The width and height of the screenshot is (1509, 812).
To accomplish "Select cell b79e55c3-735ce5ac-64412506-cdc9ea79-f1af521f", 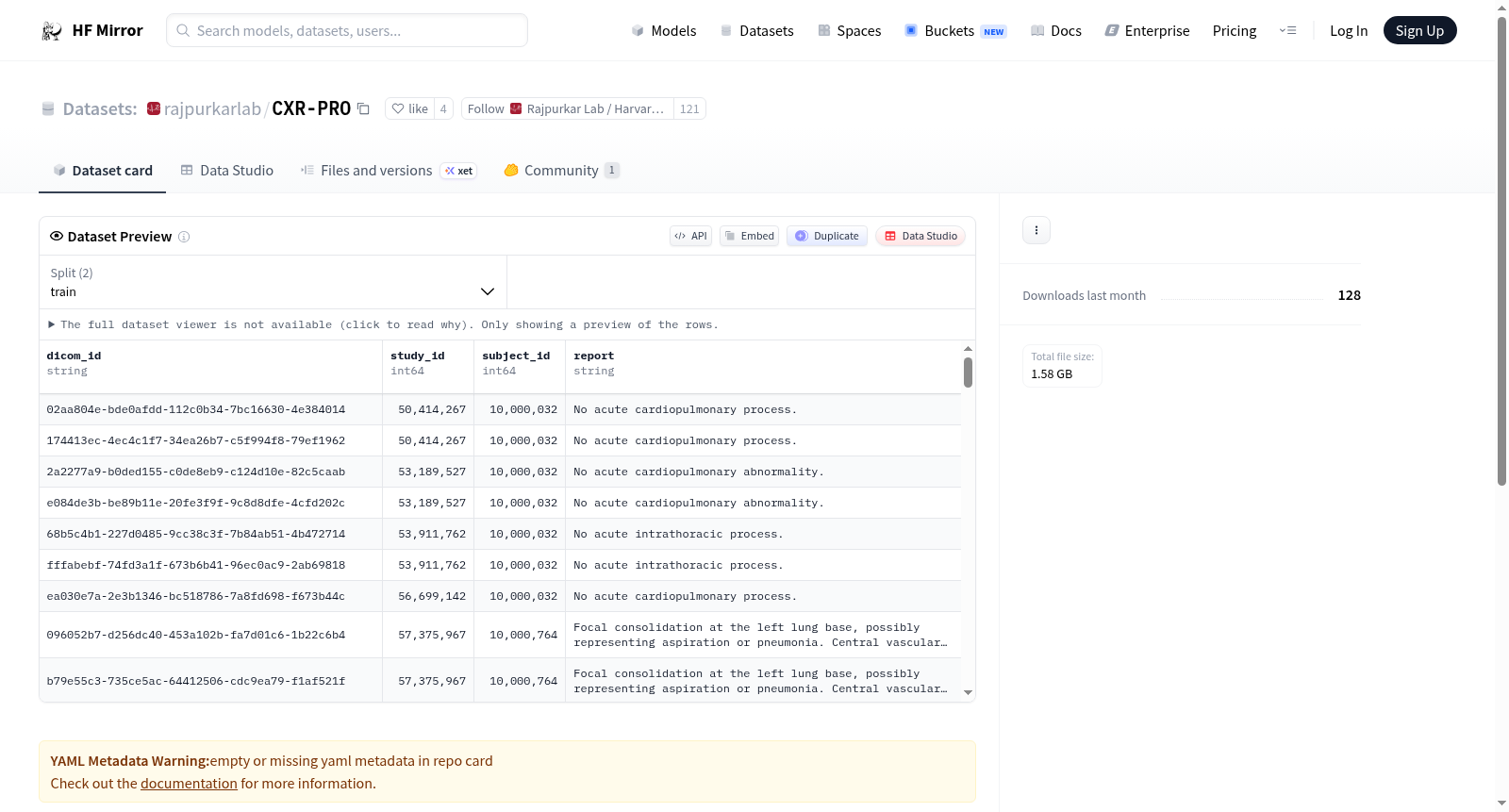I will (x=210, y=681).
